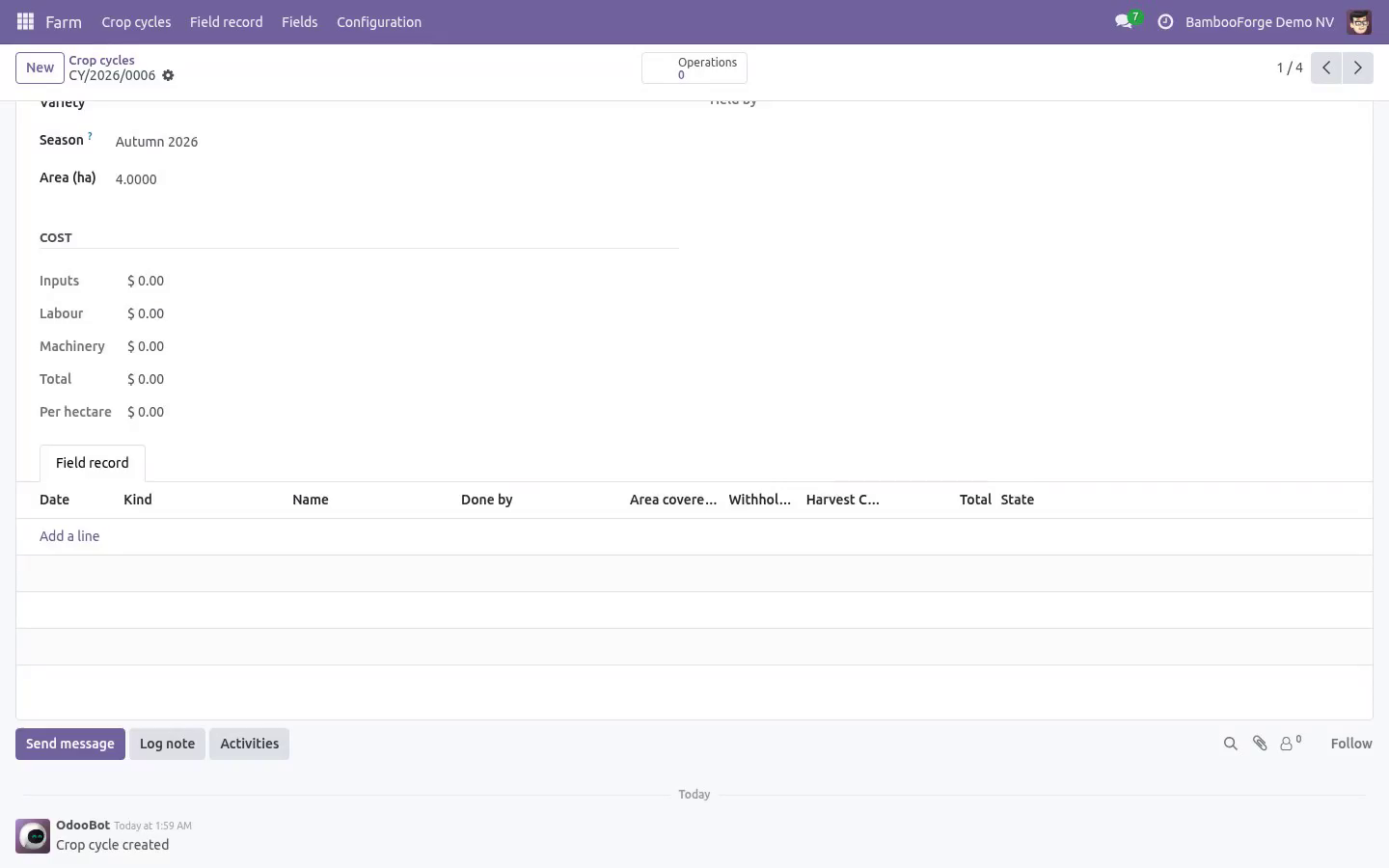Open the Fields menu

(299, 21)
